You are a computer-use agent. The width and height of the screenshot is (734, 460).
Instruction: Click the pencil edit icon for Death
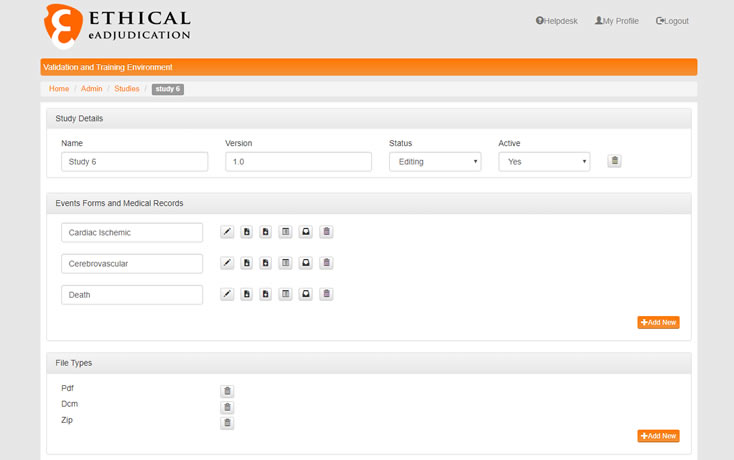(x=227, y=294)
